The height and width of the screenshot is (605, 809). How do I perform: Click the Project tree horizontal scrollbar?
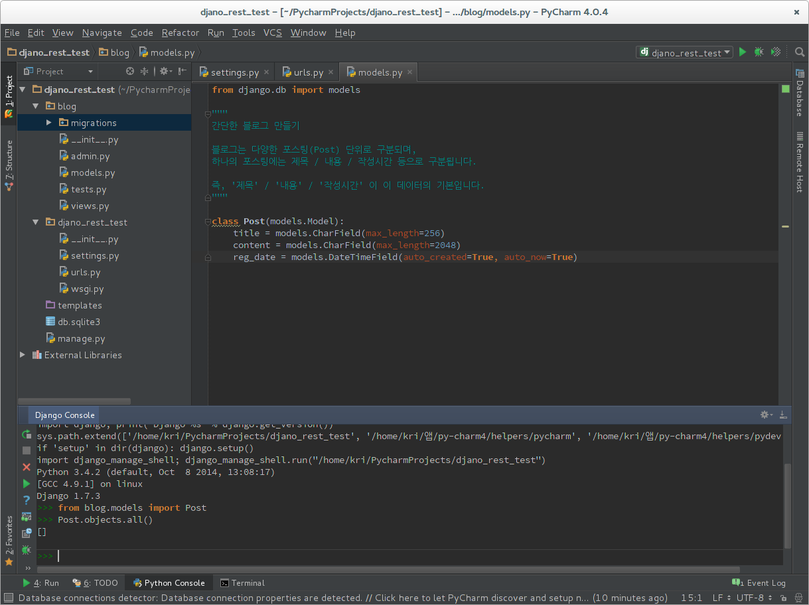[x=74, y=401]
